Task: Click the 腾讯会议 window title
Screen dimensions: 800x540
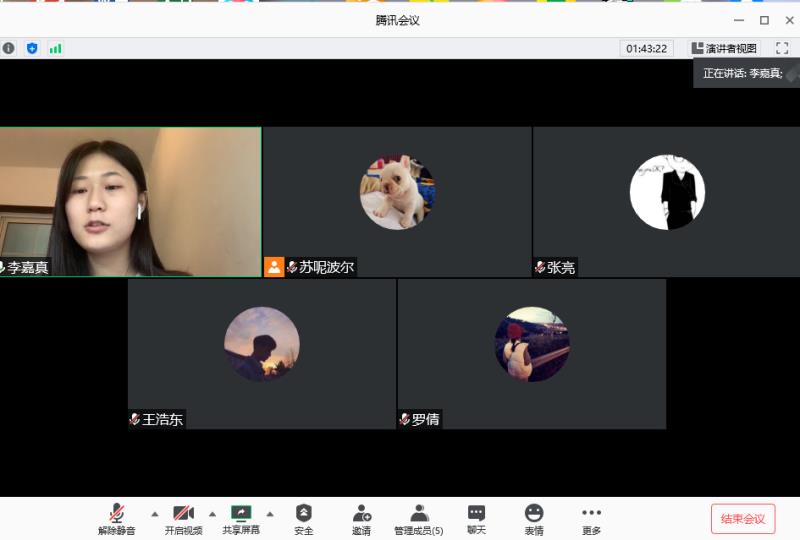Action: (397, 20)
